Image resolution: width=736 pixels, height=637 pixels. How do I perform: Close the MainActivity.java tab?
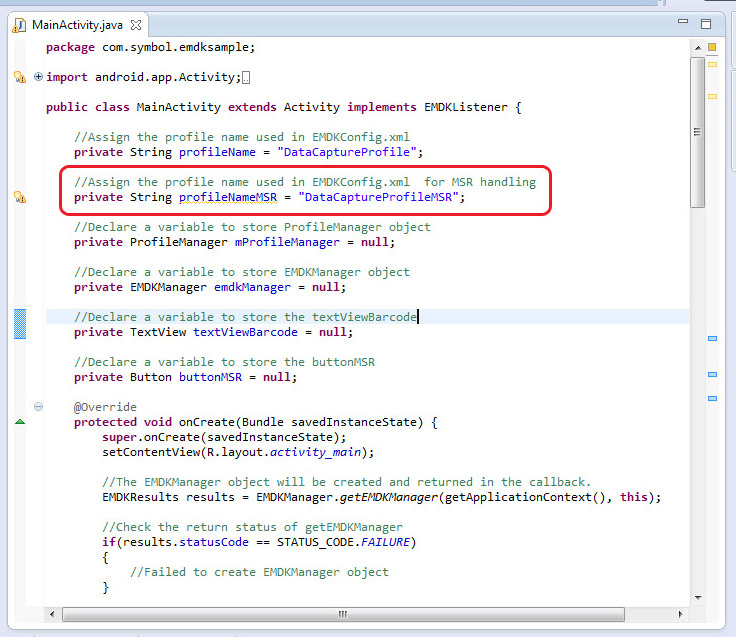click(x=137, y=24)
